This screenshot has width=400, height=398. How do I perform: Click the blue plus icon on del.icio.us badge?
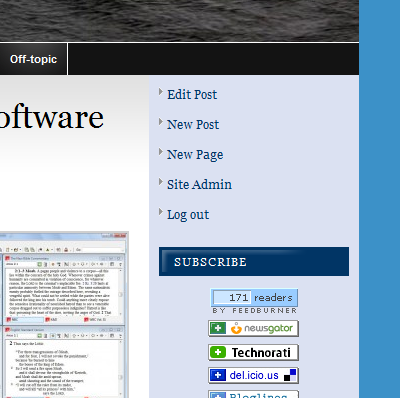(218, 375)
